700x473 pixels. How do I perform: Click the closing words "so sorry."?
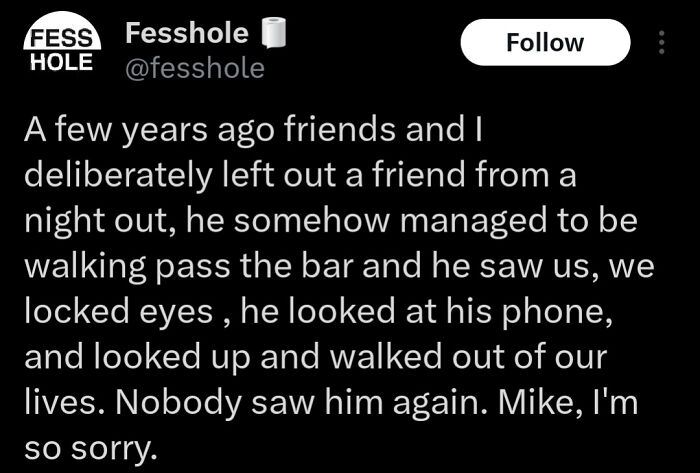coord(90,445)
